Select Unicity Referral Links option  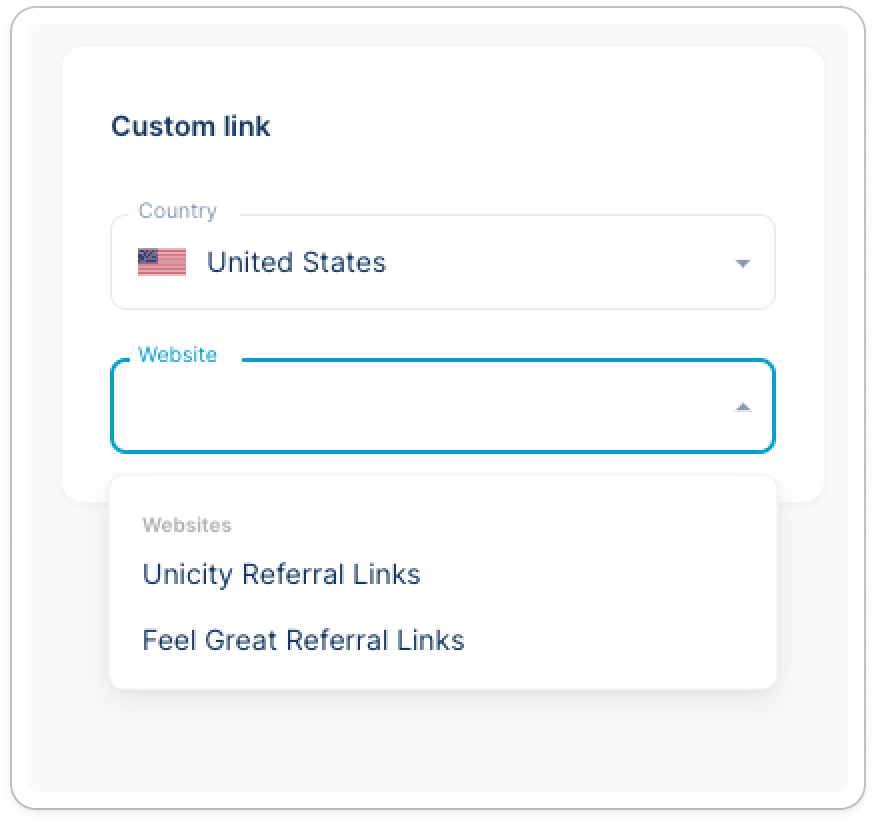[281, 574]
